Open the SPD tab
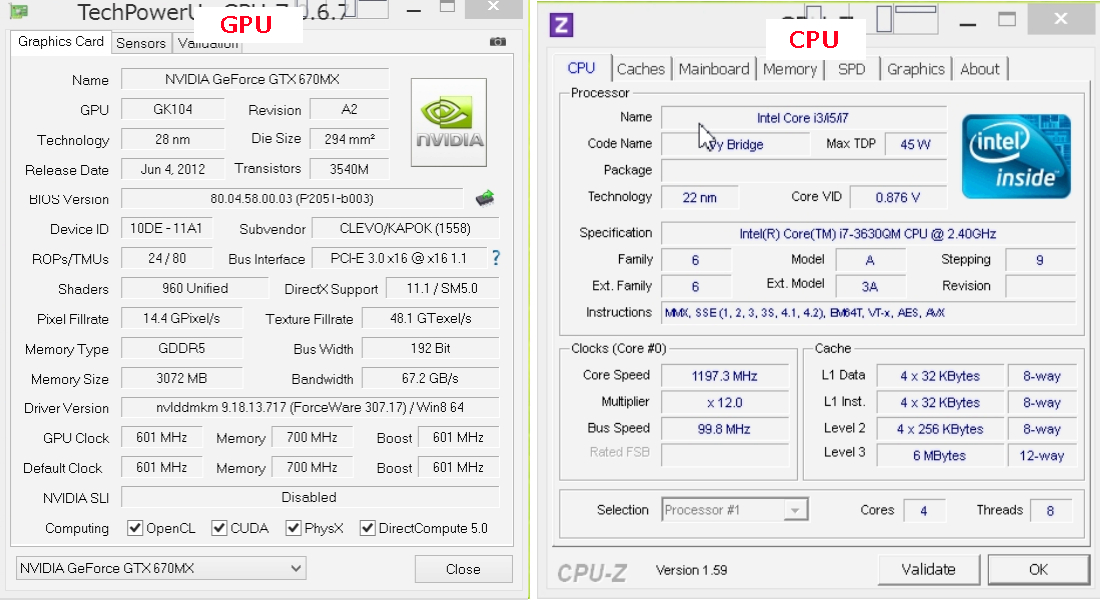 coord(852,69)
